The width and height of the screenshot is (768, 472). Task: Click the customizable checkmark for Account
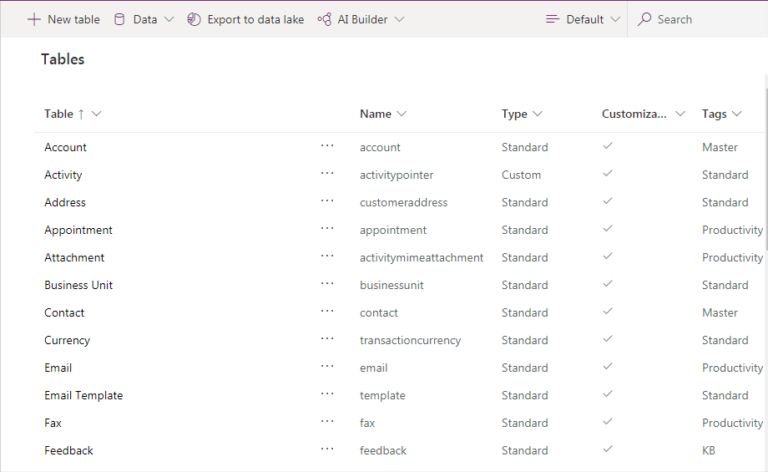click(x=607, y=146)
